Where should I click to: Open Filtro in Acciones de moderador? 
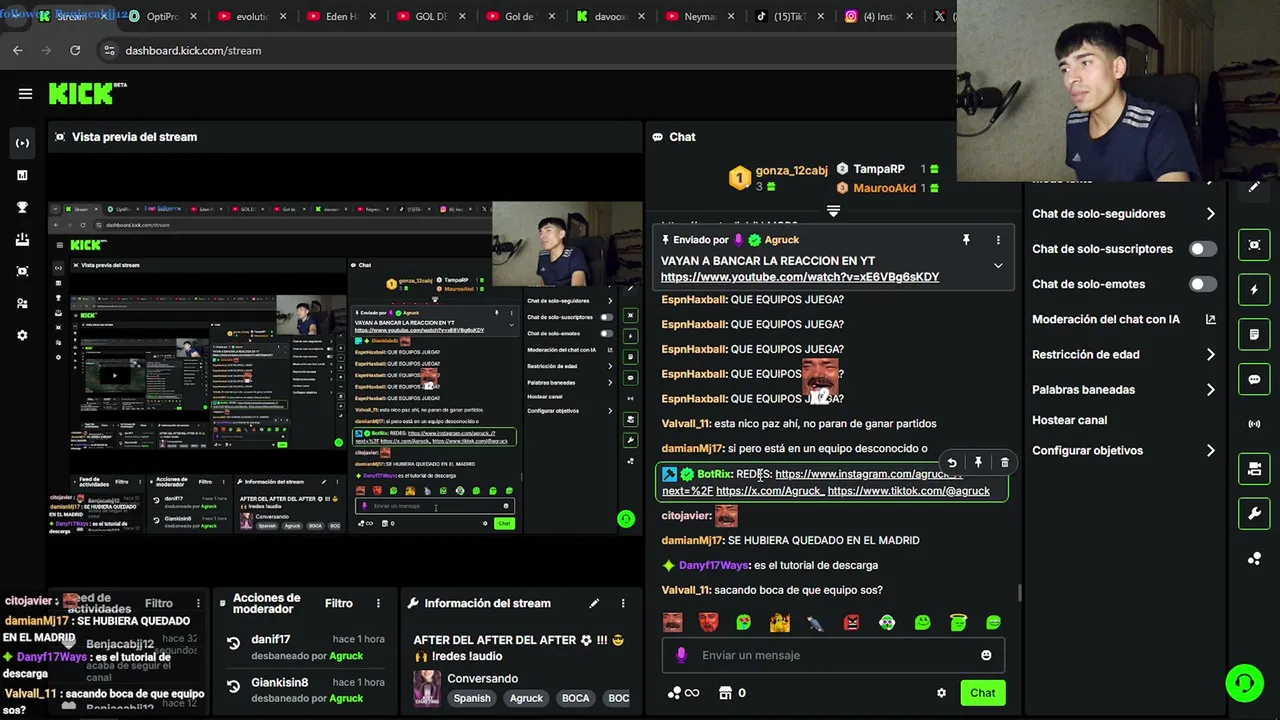coord(338,603)
